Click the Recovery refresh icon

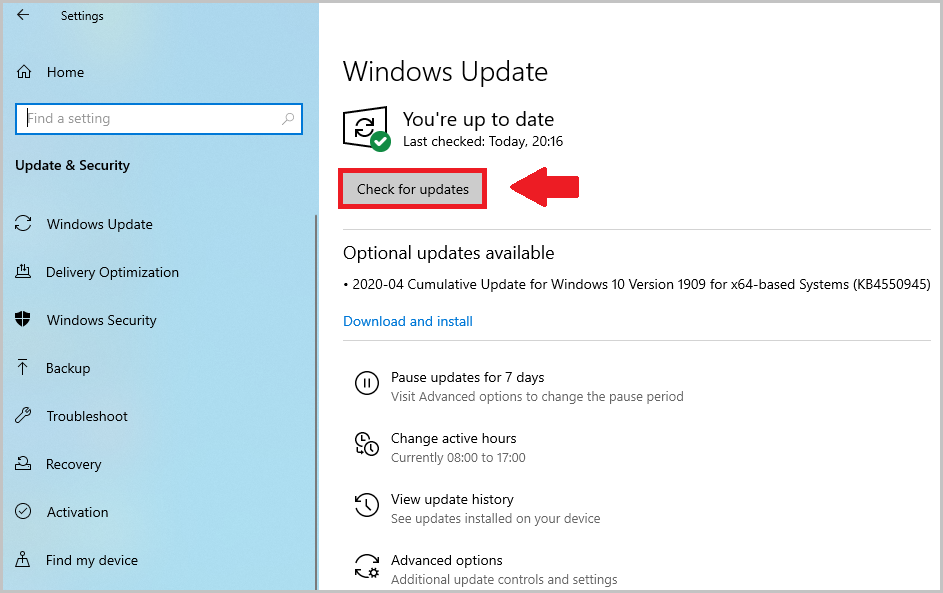coord(23,464)
